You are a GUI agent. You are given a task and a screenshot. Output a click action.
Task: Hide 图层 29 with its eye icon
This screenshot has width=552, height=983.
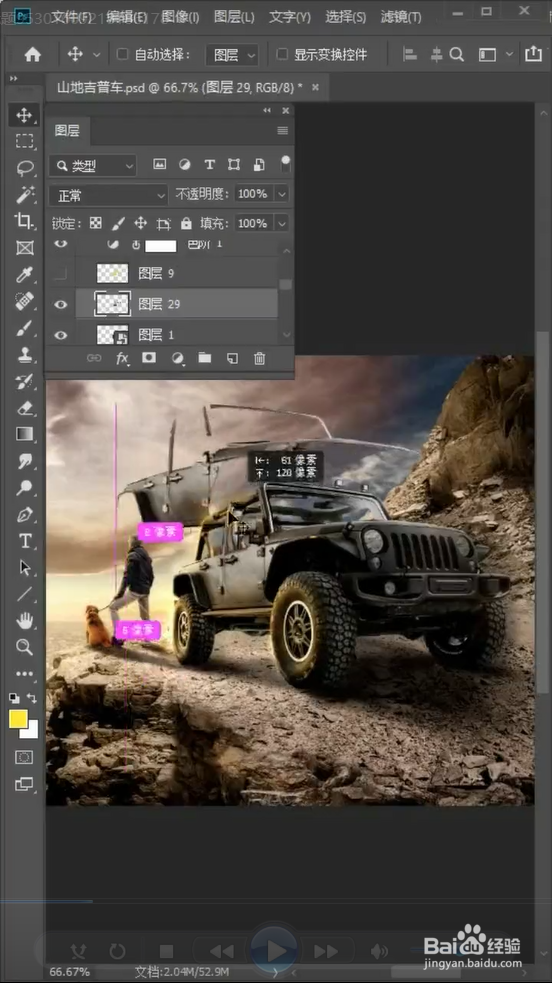coord(60,305)
